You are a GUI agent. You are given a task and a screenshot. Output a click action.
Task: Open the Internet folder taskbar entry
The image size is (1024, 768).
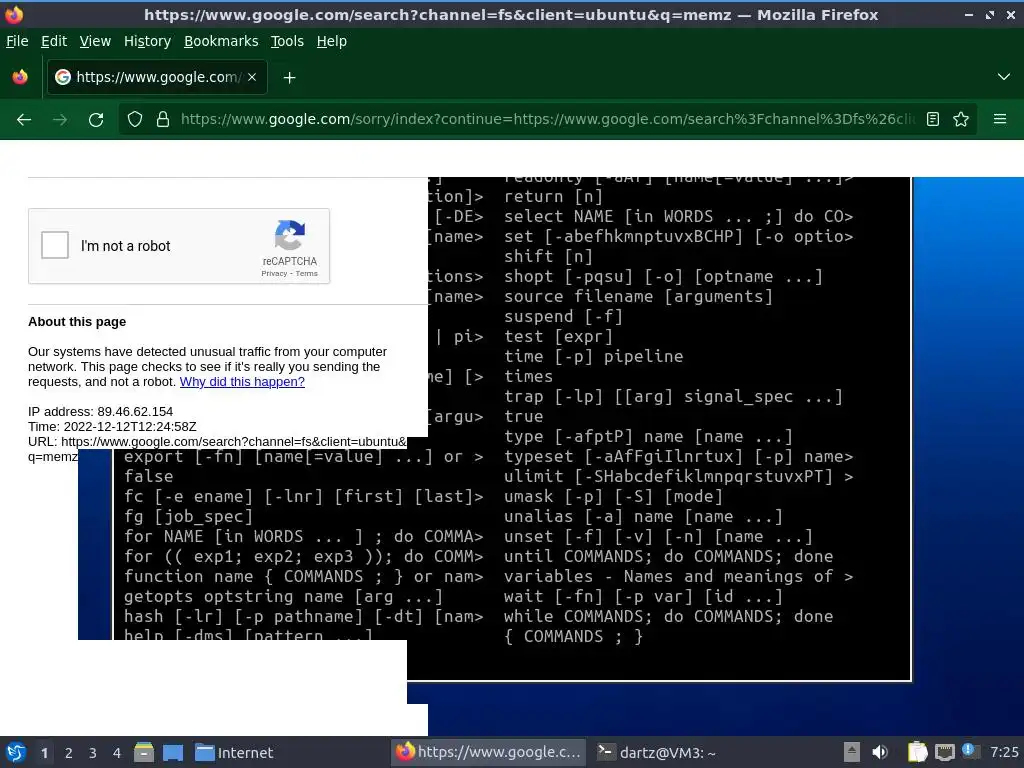tap(234, 752)
